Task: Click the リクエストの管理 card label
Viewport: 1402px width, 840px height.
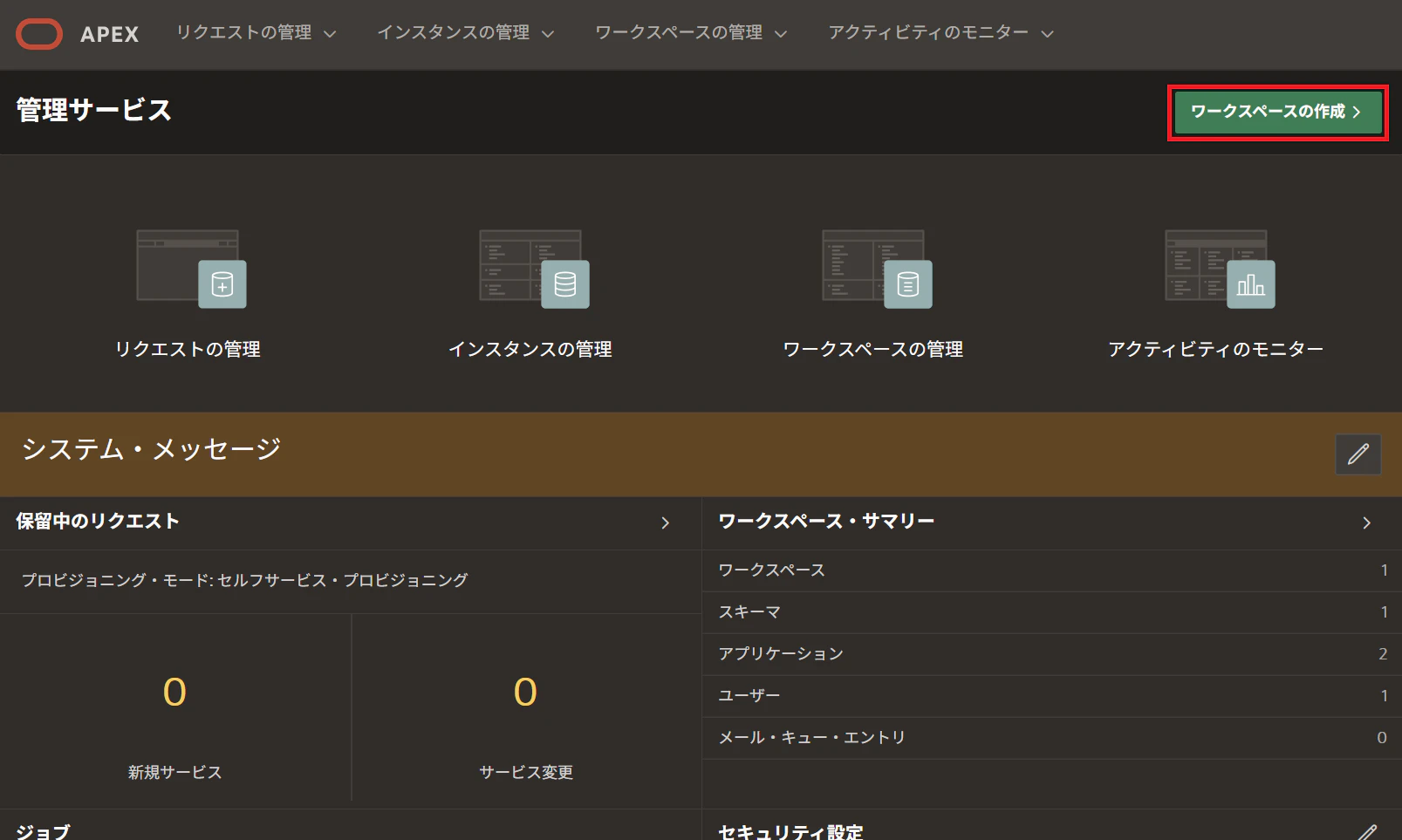Action: click(x=188, y=349)
